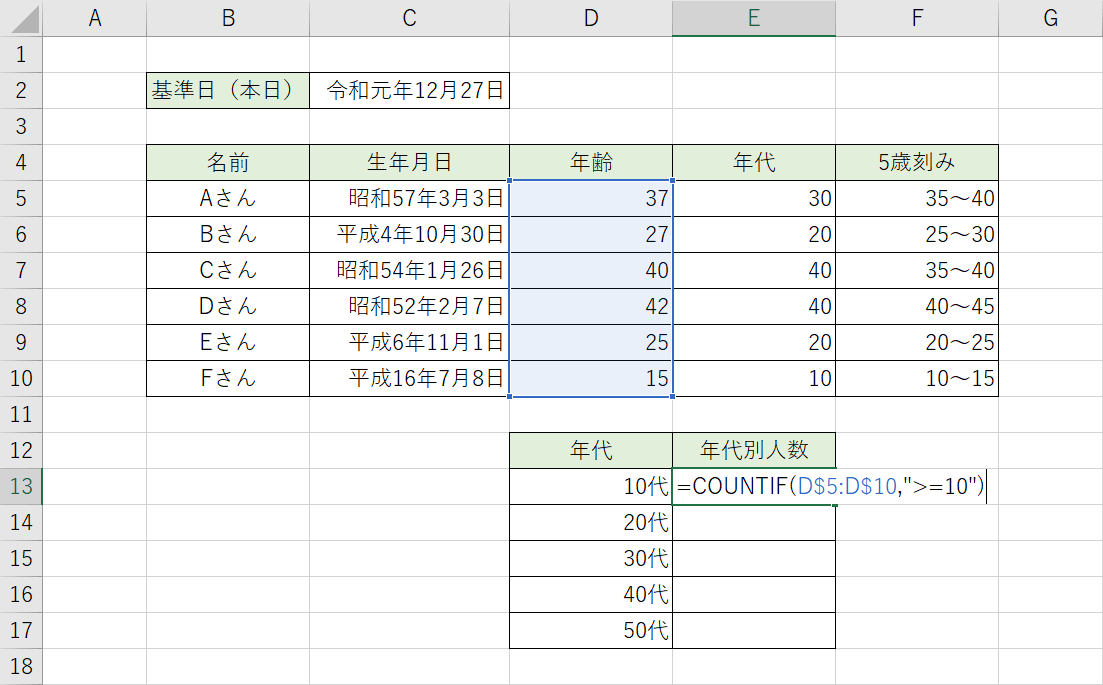Click the 年代 header in row 4
Screen dimensions: 1103x685
[x=754, y=162]
